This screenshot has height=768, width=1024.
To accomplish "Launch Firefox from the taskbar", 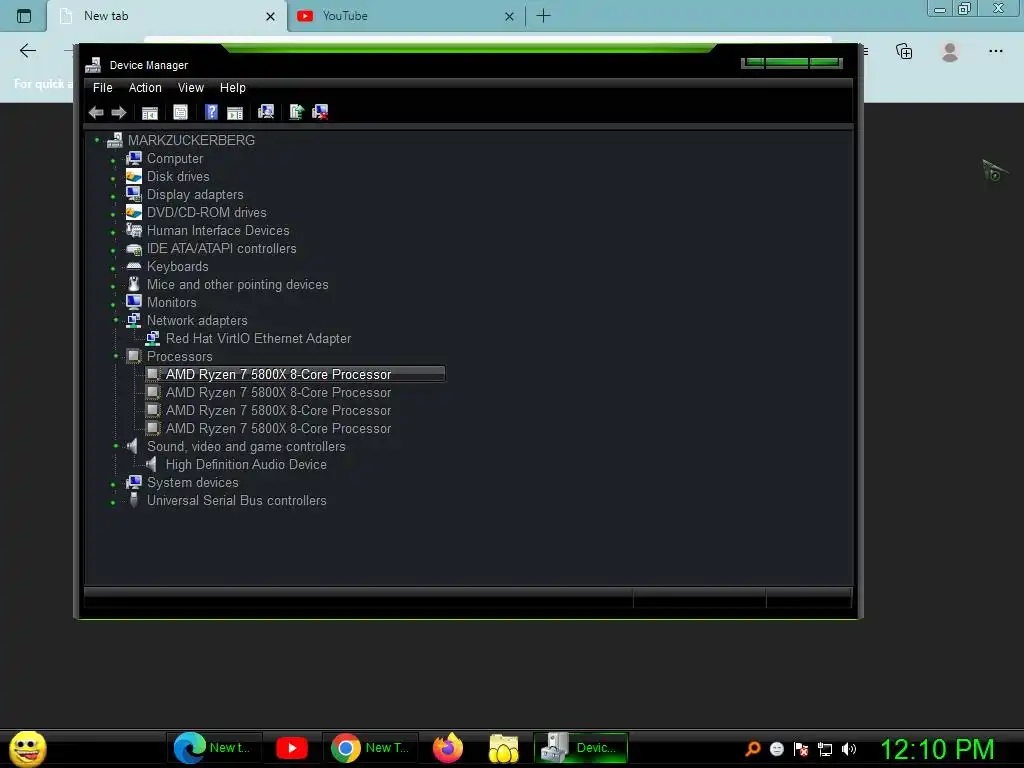I will pos(448,748).
